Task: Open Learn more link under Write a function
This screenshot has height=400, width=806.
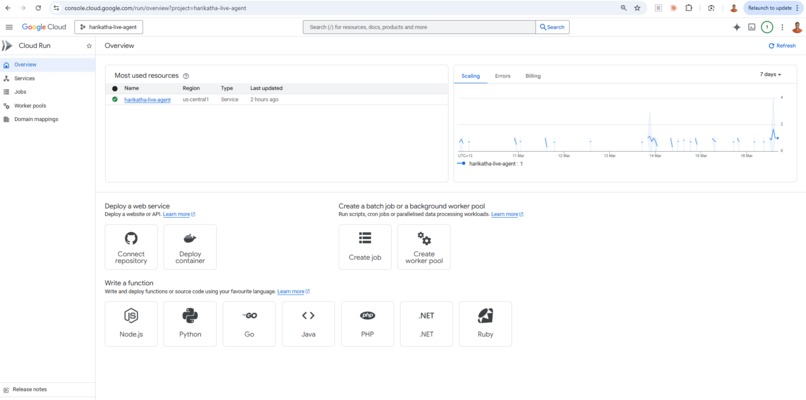Action: 293,292
